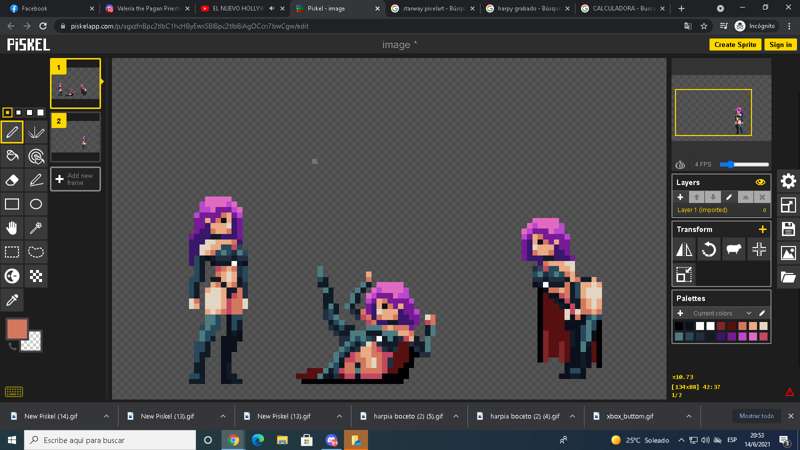Select the Rectangle selection tool

pos(12,252)
